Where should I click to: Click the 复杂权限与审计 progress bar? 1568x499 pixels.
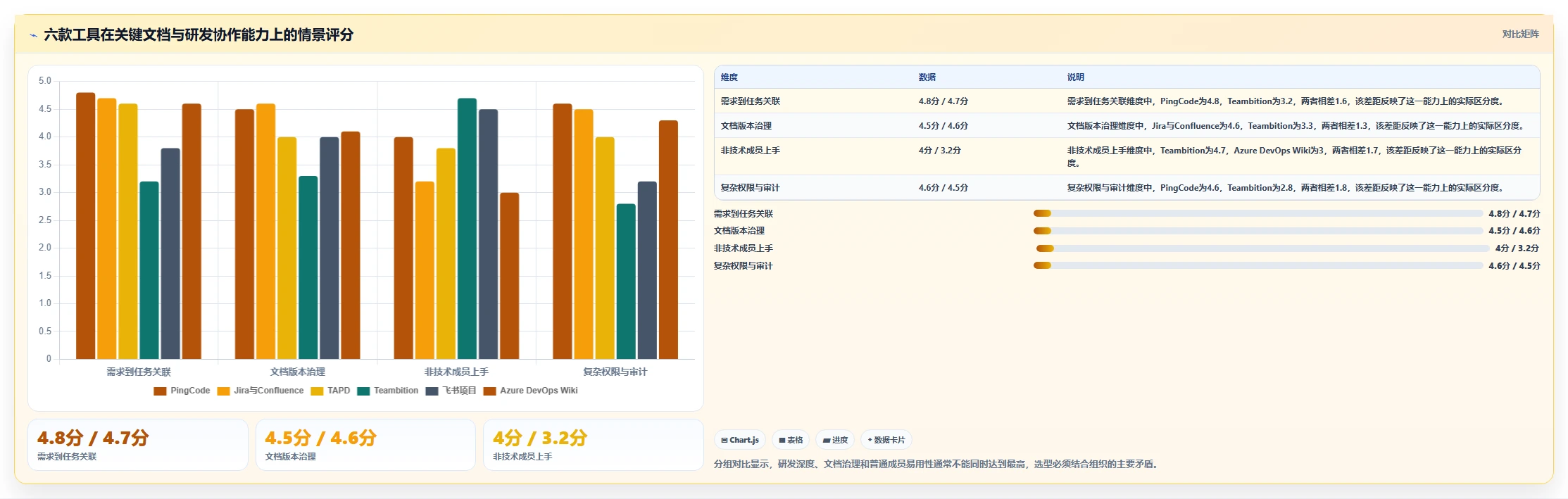1258,265
